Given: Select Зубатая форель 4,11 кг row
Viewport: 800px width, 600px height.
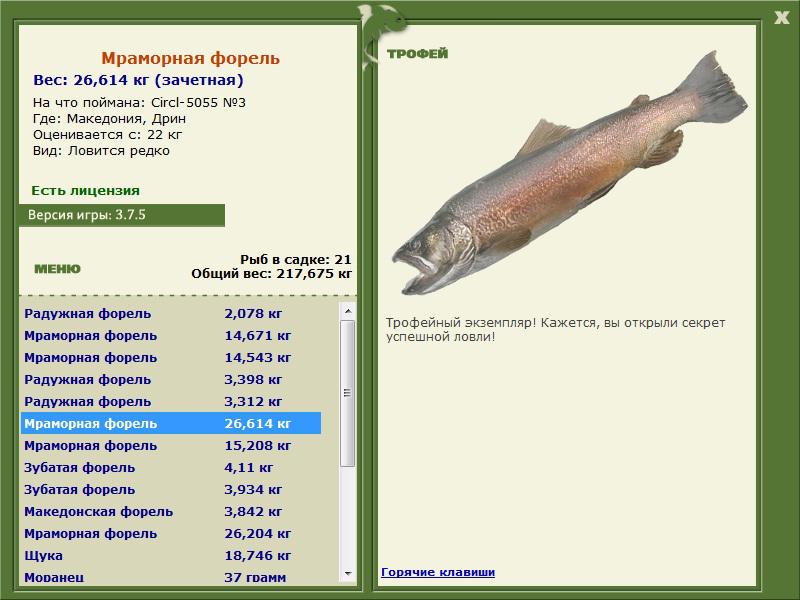Looking at the screenshot, I should click(x=170, y=468).
